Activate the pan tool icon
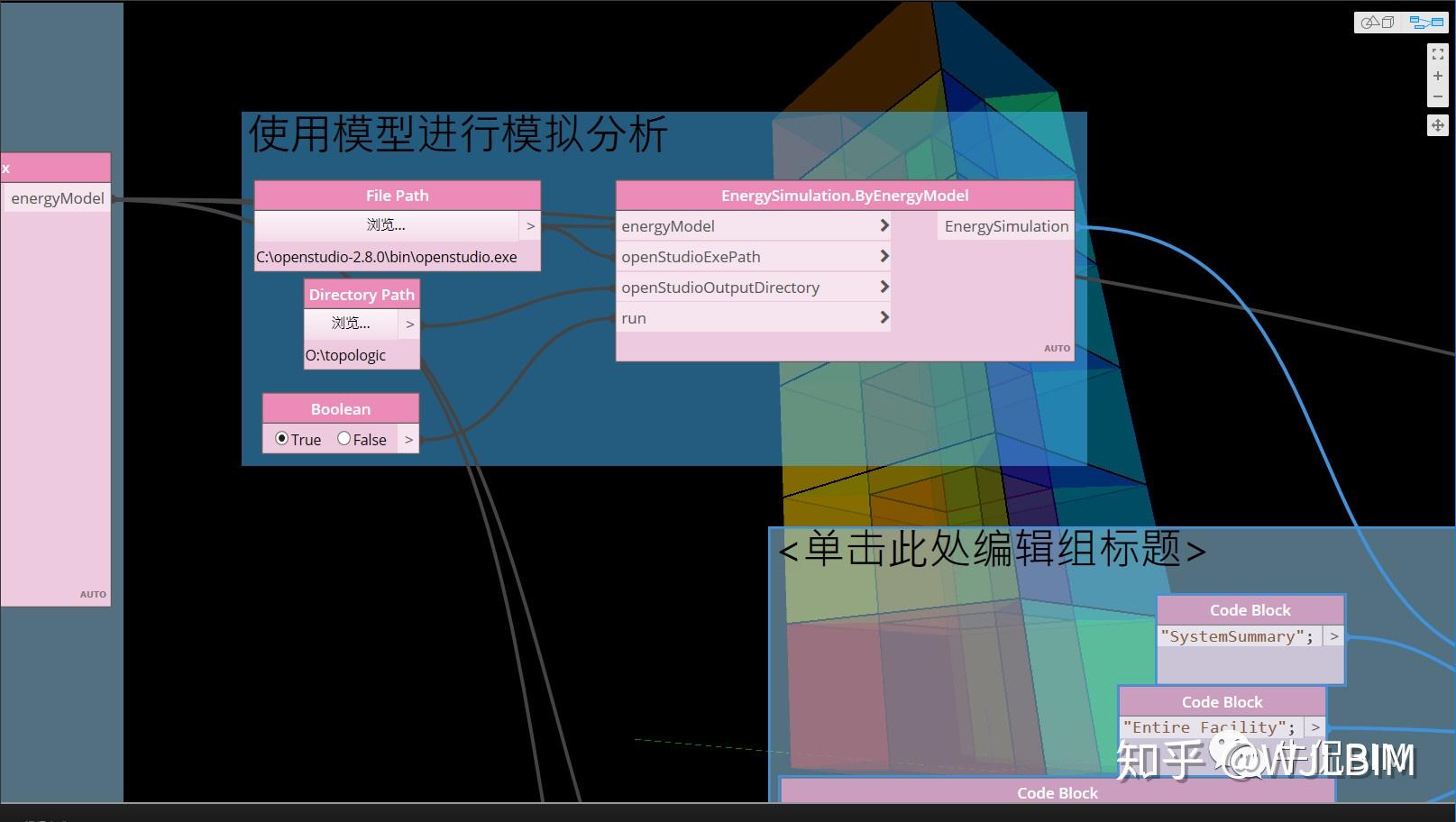 (x=1438, y=125)
